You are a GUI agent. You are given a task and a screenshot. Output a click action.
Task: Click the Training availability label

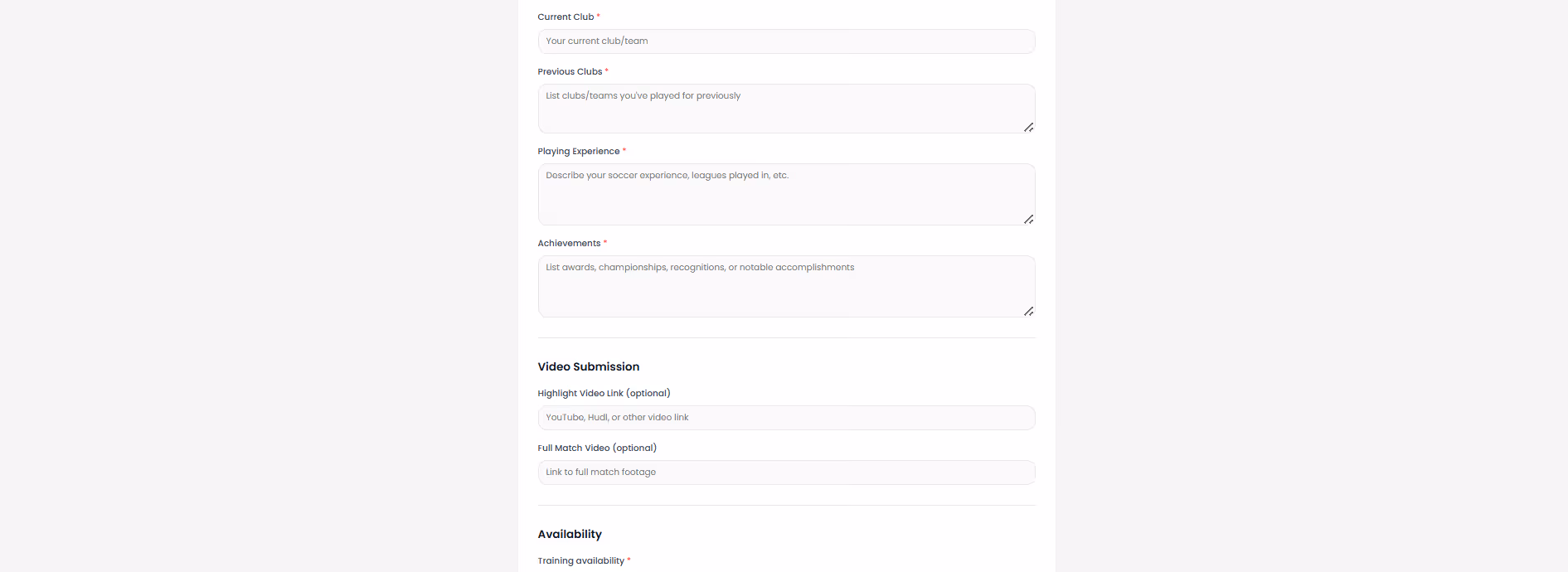tap(580, 560)
